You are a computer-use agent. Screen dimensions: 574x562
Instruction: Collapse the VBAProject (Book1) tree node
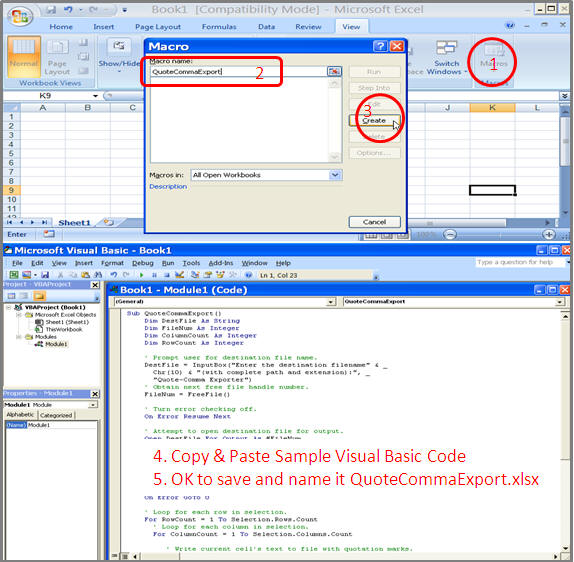point(8,308)
